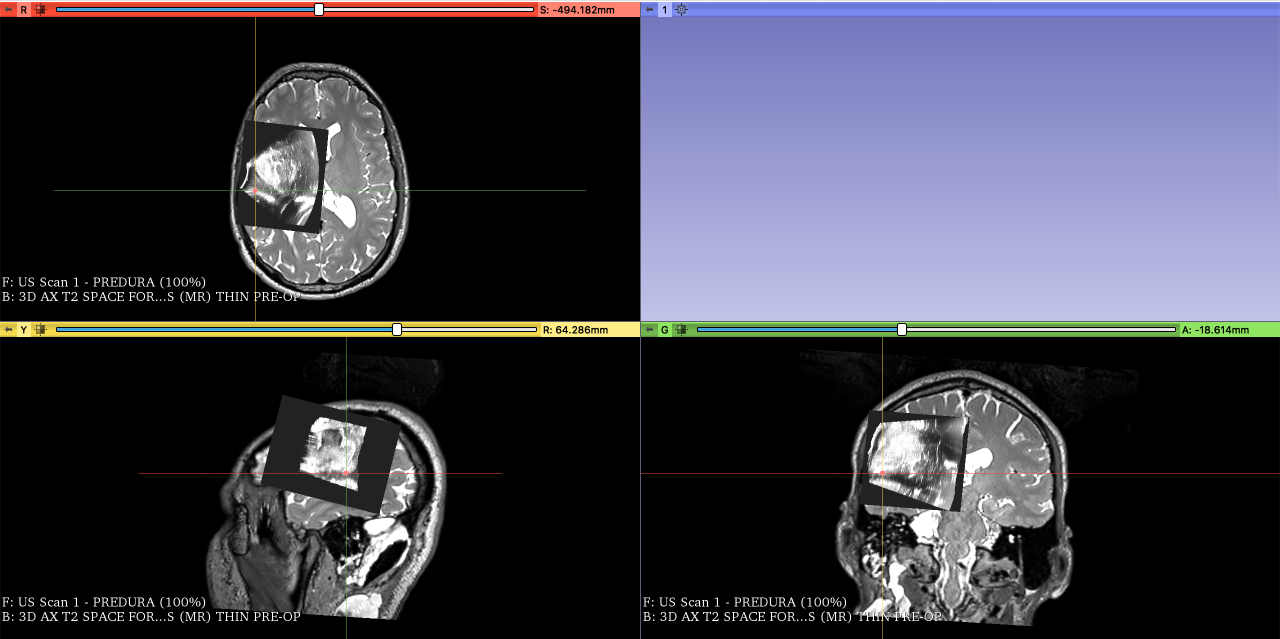Pin open the red axial view controller
This screenshot has width=1280, height=639.
pyautogui.click(x=6, y=9)
